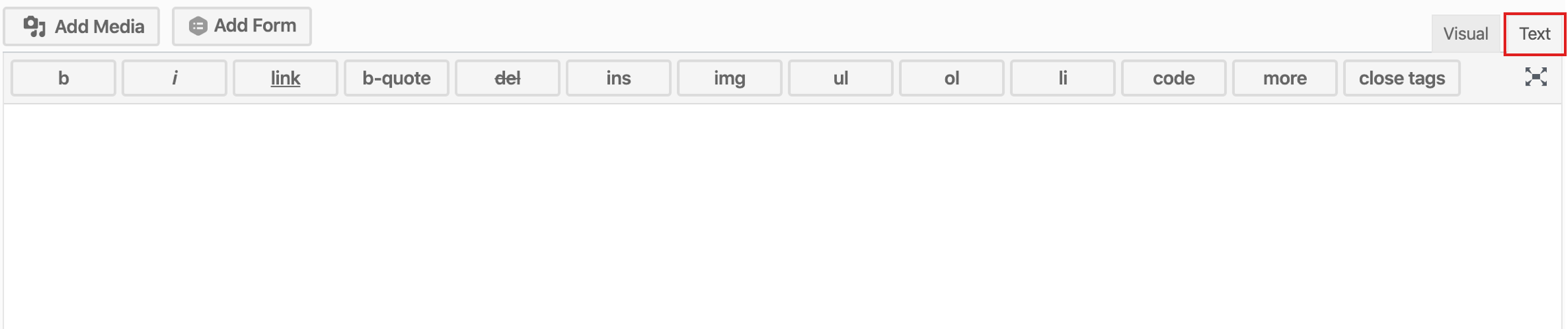Select the Text editor tab
Viewport: 1568px width, 329px height.
1534,34
